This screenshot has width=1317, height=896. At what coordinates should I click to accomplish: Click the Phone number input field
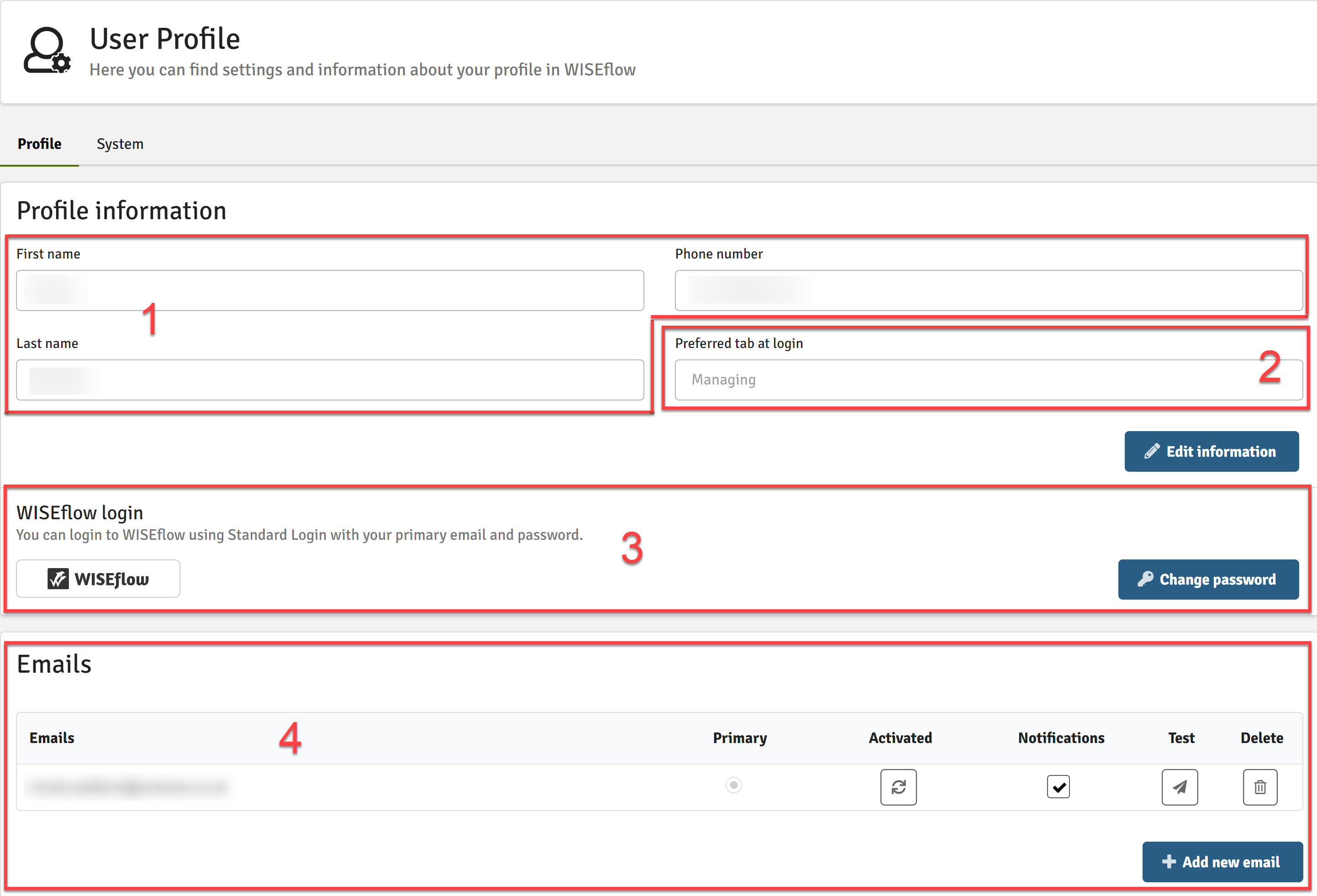(x=988, y=290)
